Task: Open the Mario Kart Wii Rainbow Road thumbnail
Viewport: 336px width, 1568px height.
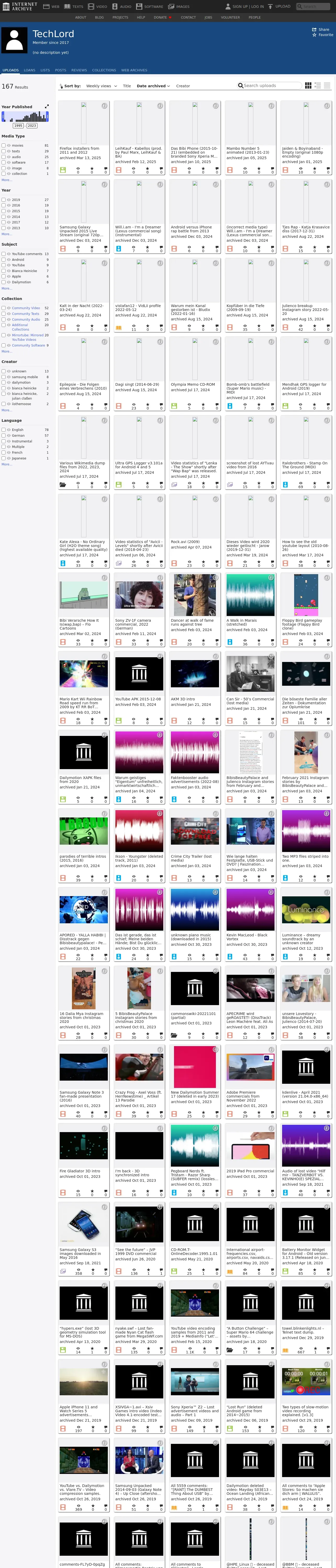Action: pos(83,673)
